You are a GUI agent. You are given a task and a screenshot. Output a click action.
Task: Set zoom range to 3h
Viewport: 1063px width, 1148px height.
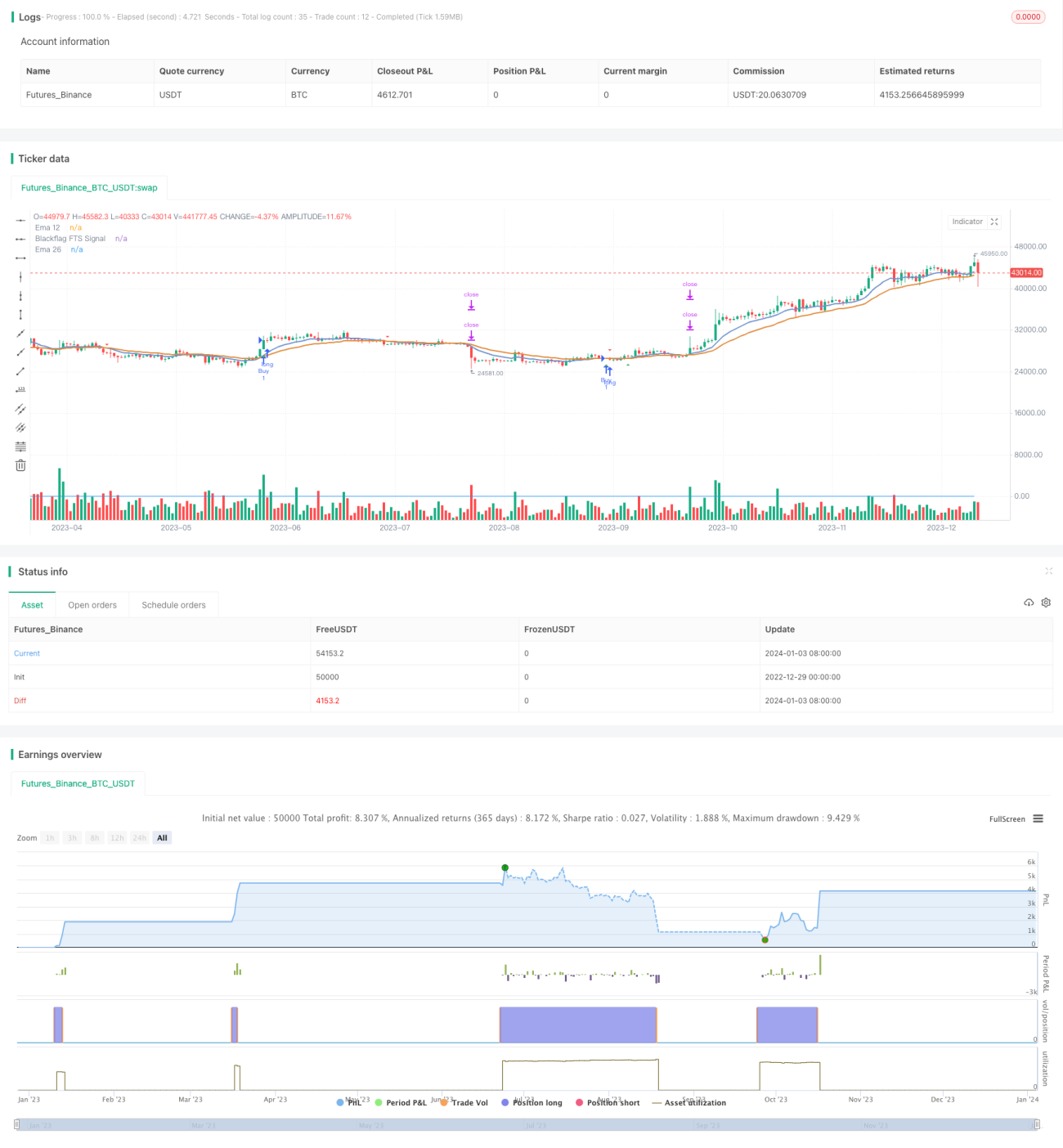click(72, 837)
